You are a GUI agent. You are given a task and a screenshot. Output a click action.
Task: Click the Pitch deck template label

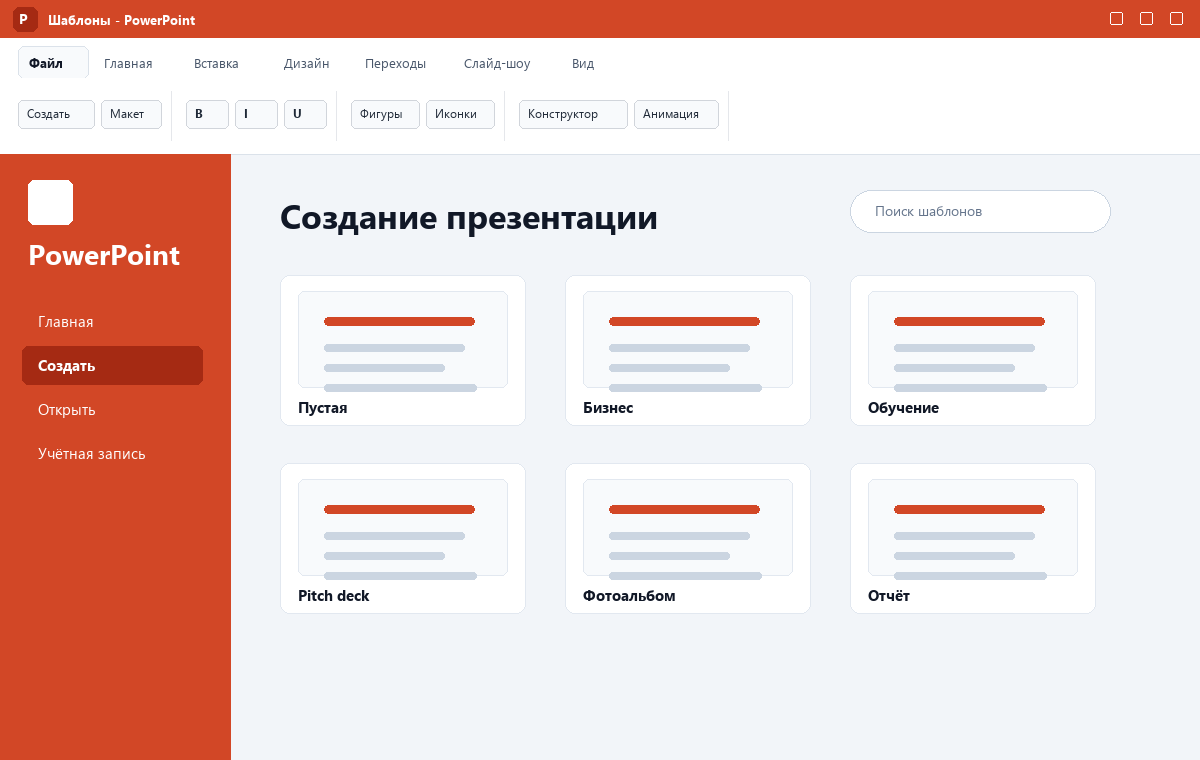(x=334, y=596)
